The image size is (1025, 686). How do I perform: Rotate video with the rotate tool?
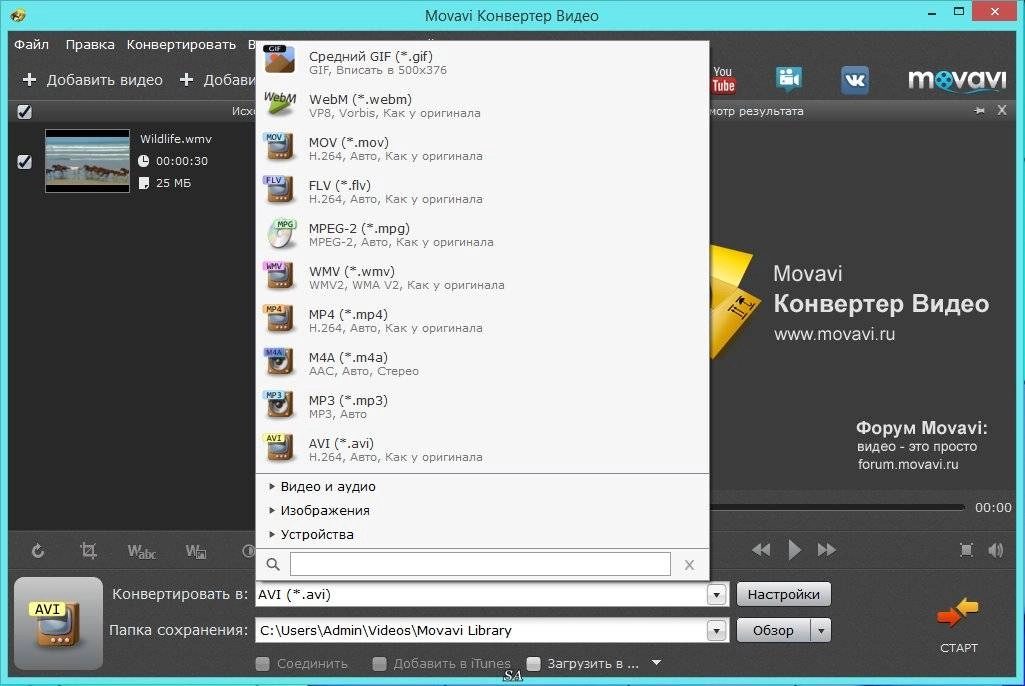pyautogui.click(x=38, y=551)
